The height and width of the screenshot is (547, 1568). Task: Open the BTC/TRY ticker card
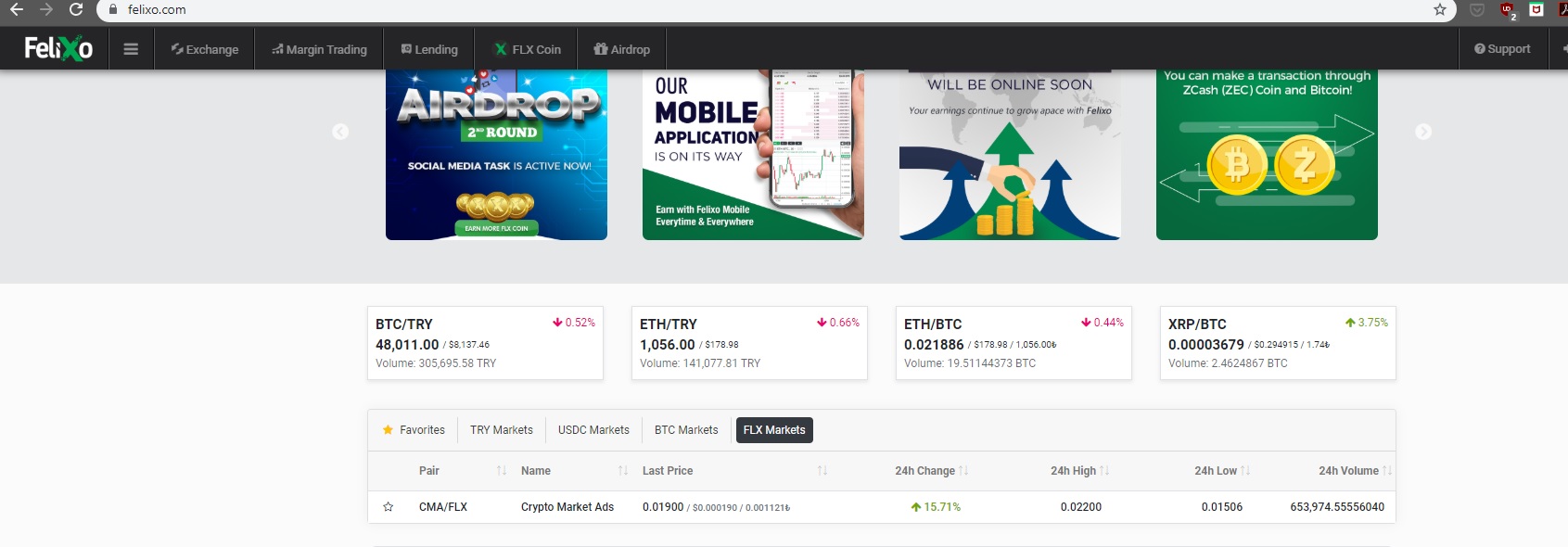point(485,343)
